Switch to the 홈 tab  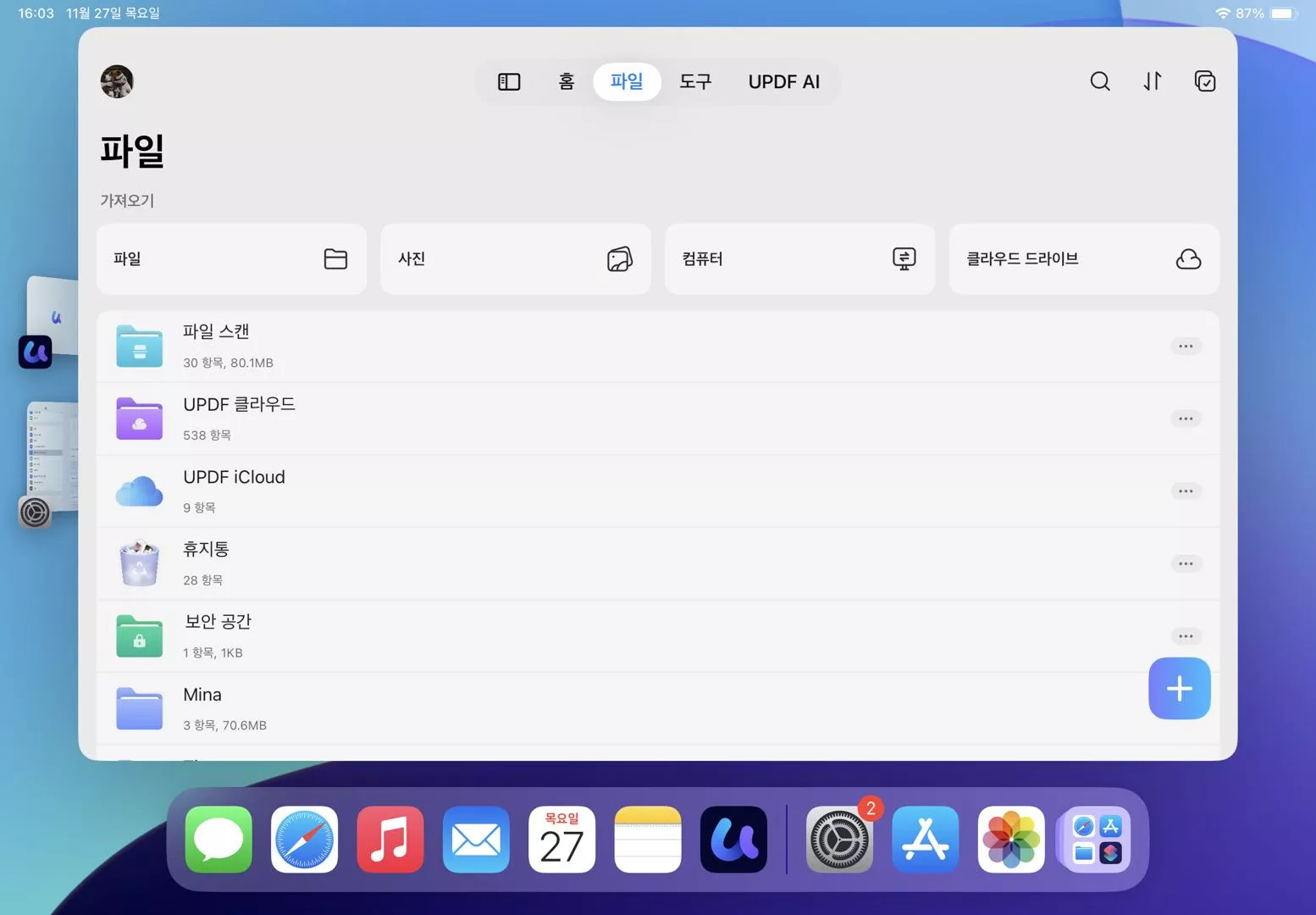pyautogui.click(x=567, y=81)
